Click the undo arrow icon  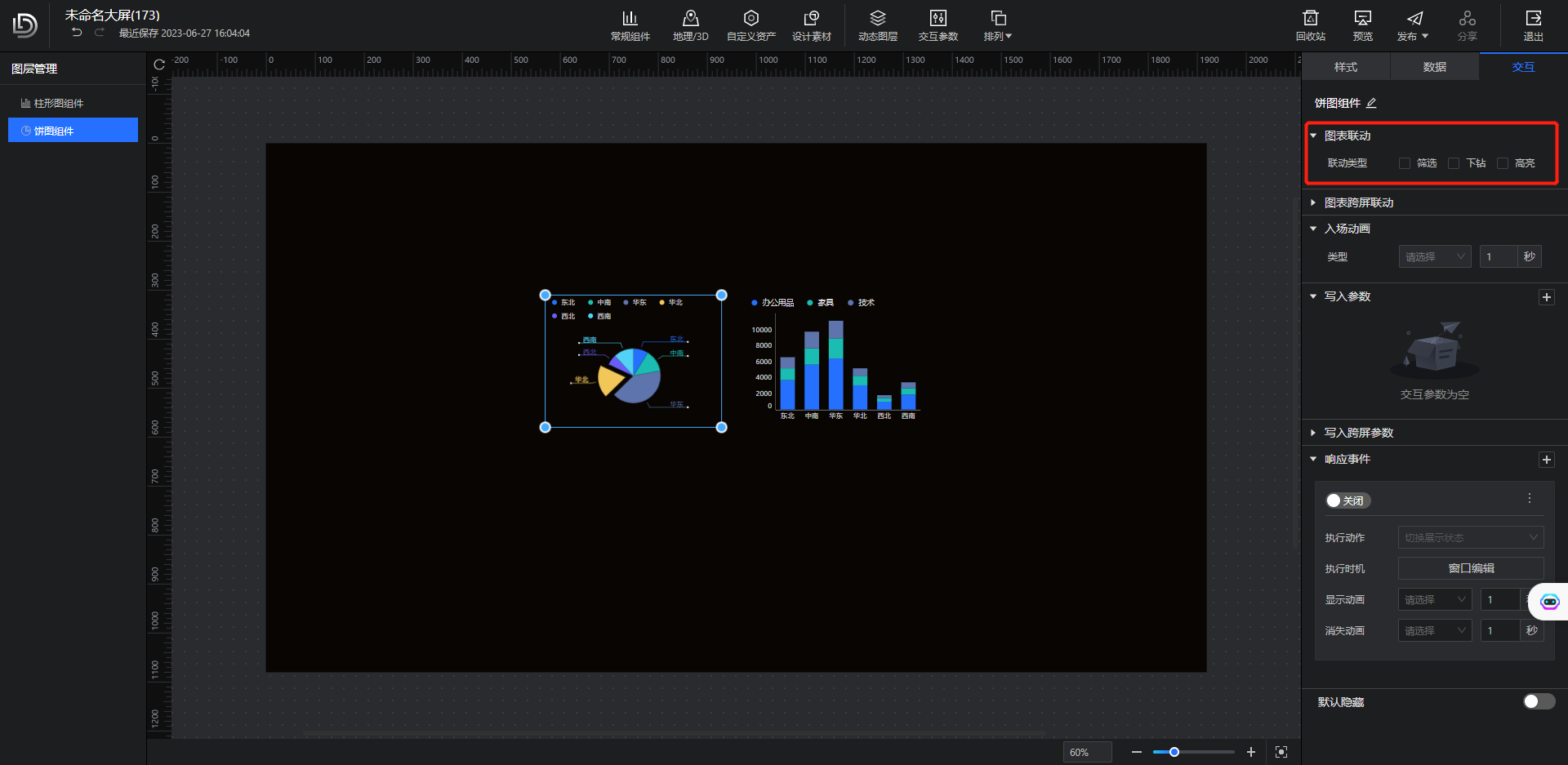click(77, 33)
